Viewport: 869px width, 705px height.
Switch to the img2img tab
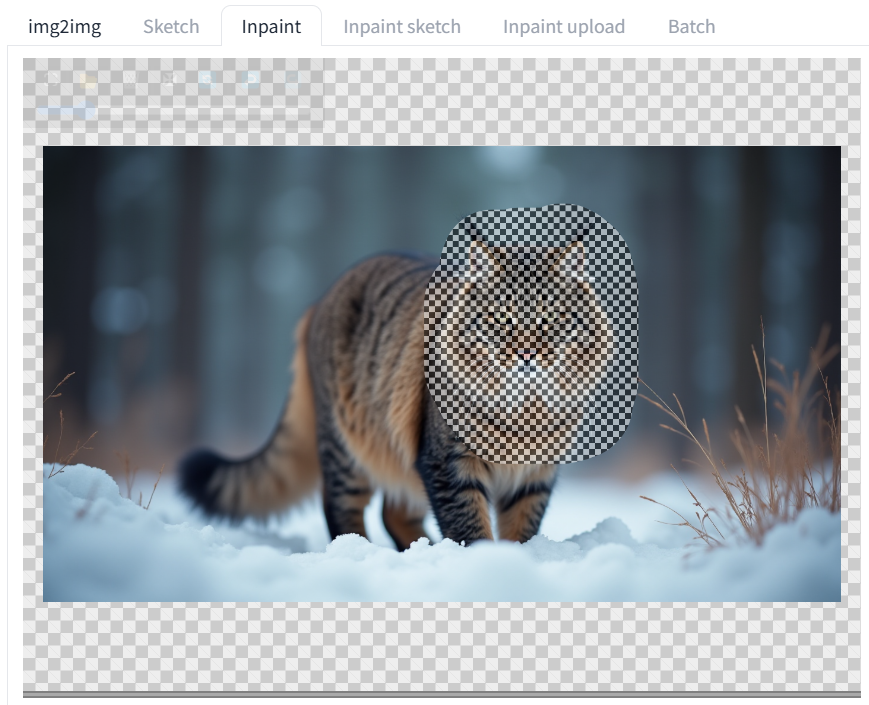[x=64, y=27]
